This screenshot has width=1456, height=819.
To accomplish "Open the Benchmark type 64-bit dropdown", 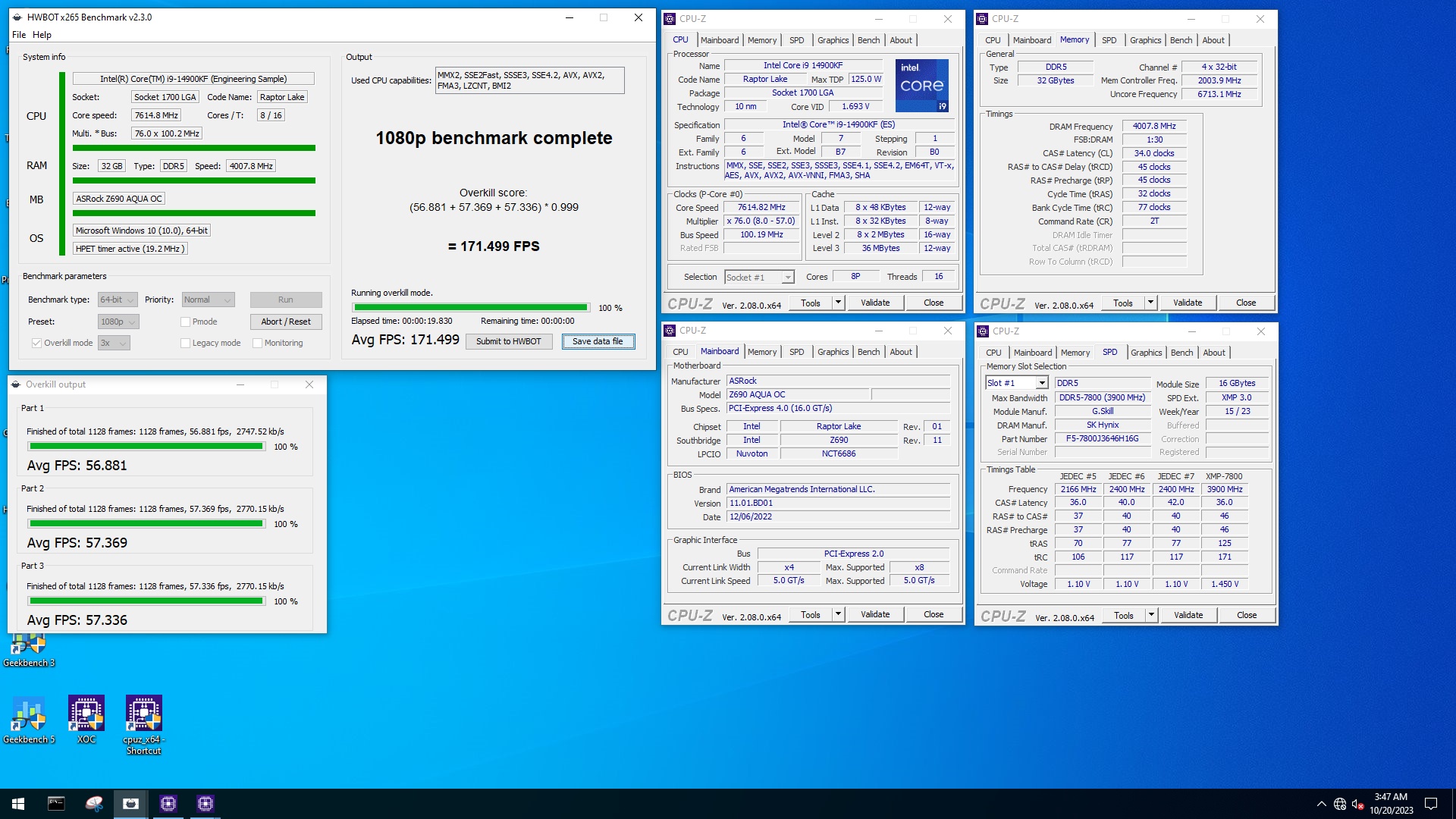I will coord(118,300).
